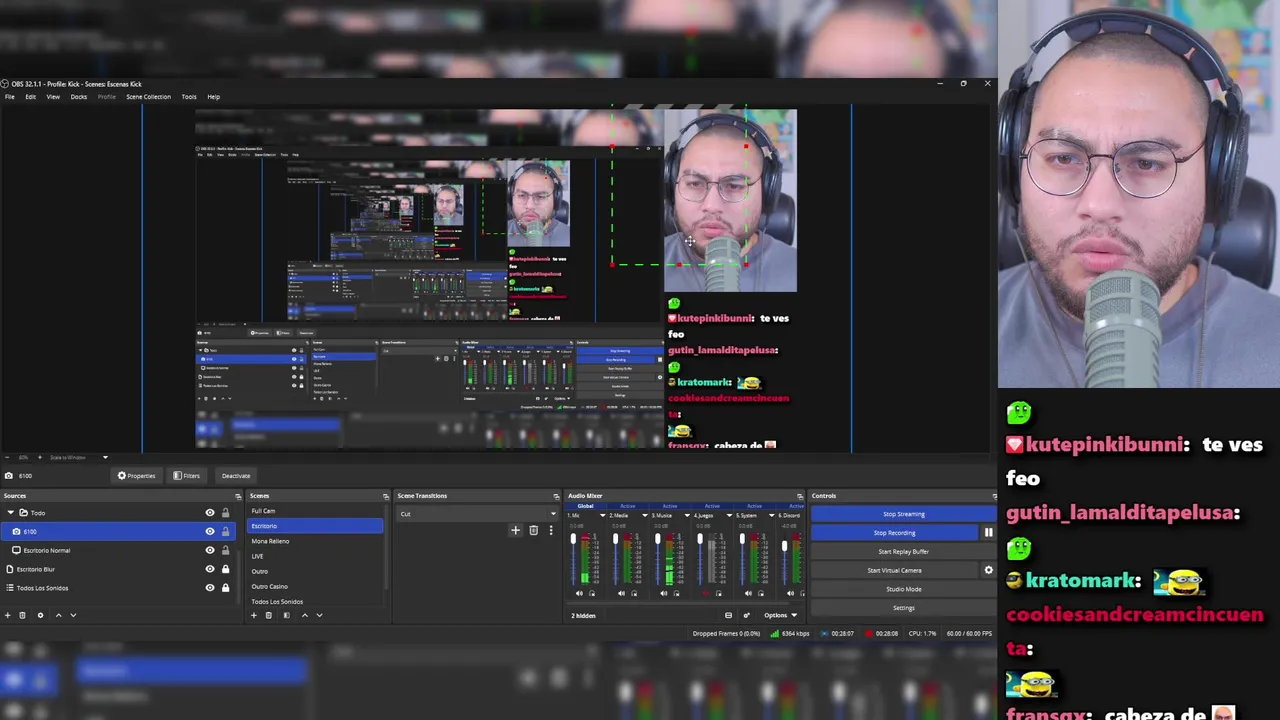1280x720 pixels.
Task: Open the Tools menu
Action: coord(189,97)
